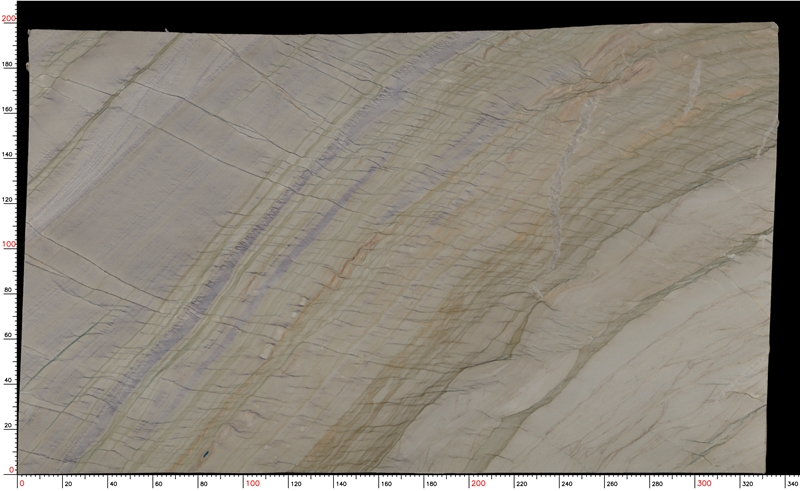Click the 120 label on horizontal ruler
This screenshot has width=800, height=491.
(x=296, y=483)
